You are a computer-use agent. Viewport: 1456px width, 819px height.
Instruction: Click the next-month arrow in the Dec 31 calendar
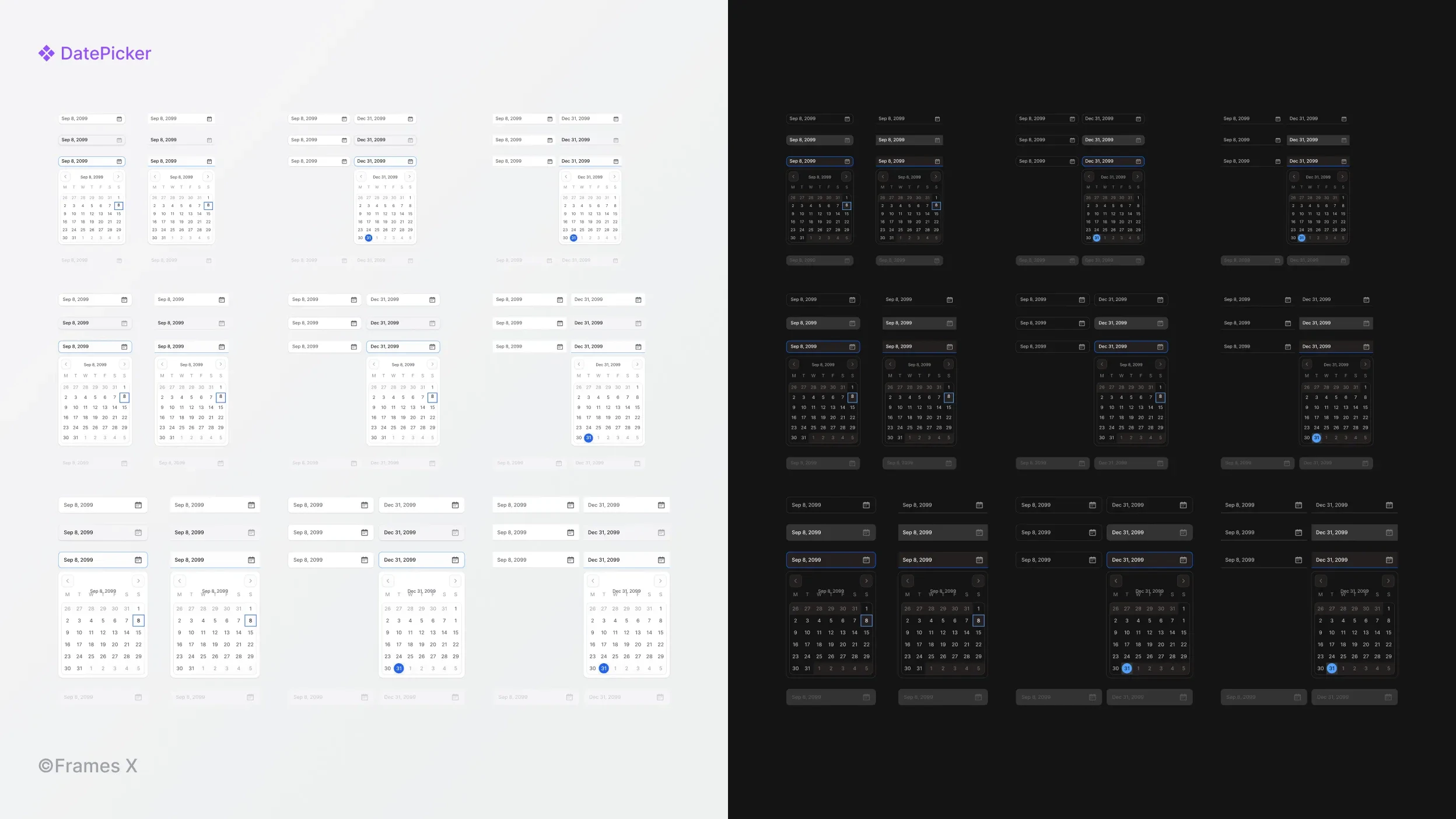click(x=410, y=176)
